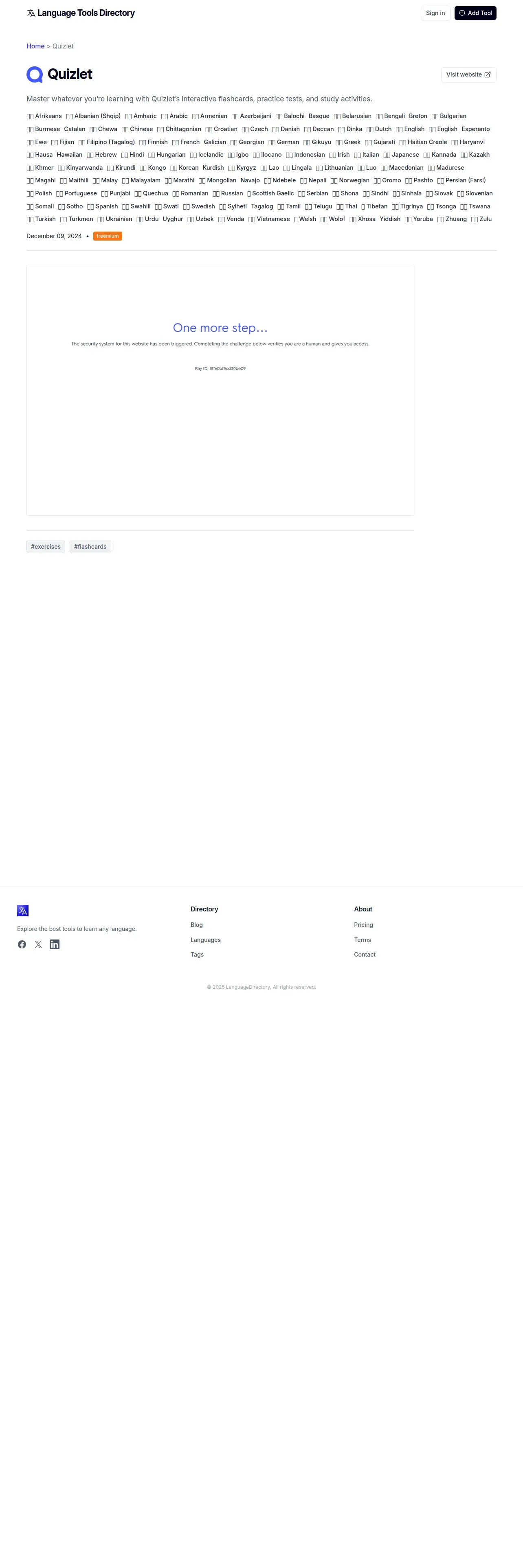523x1568 pixels.
Task: Click the Chinese language link
Action: point(137,129)
